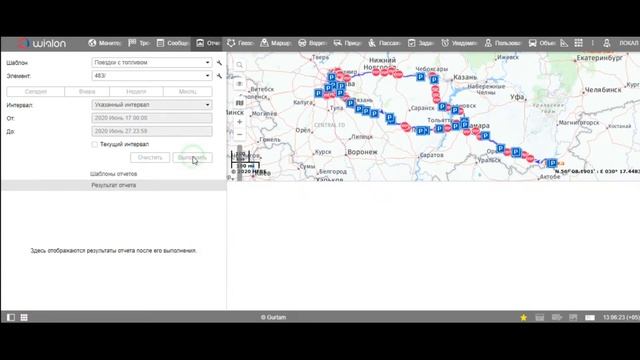Click the map search magnifier icon
This screenshot has width=640, height=360.
click(240, 65)
